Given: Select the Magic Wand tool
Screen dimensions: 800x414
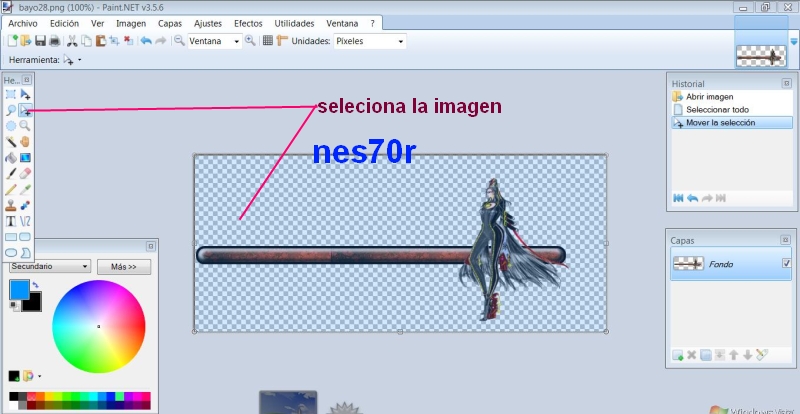Looking at the screenshot, I should click(x=11, y=141).
